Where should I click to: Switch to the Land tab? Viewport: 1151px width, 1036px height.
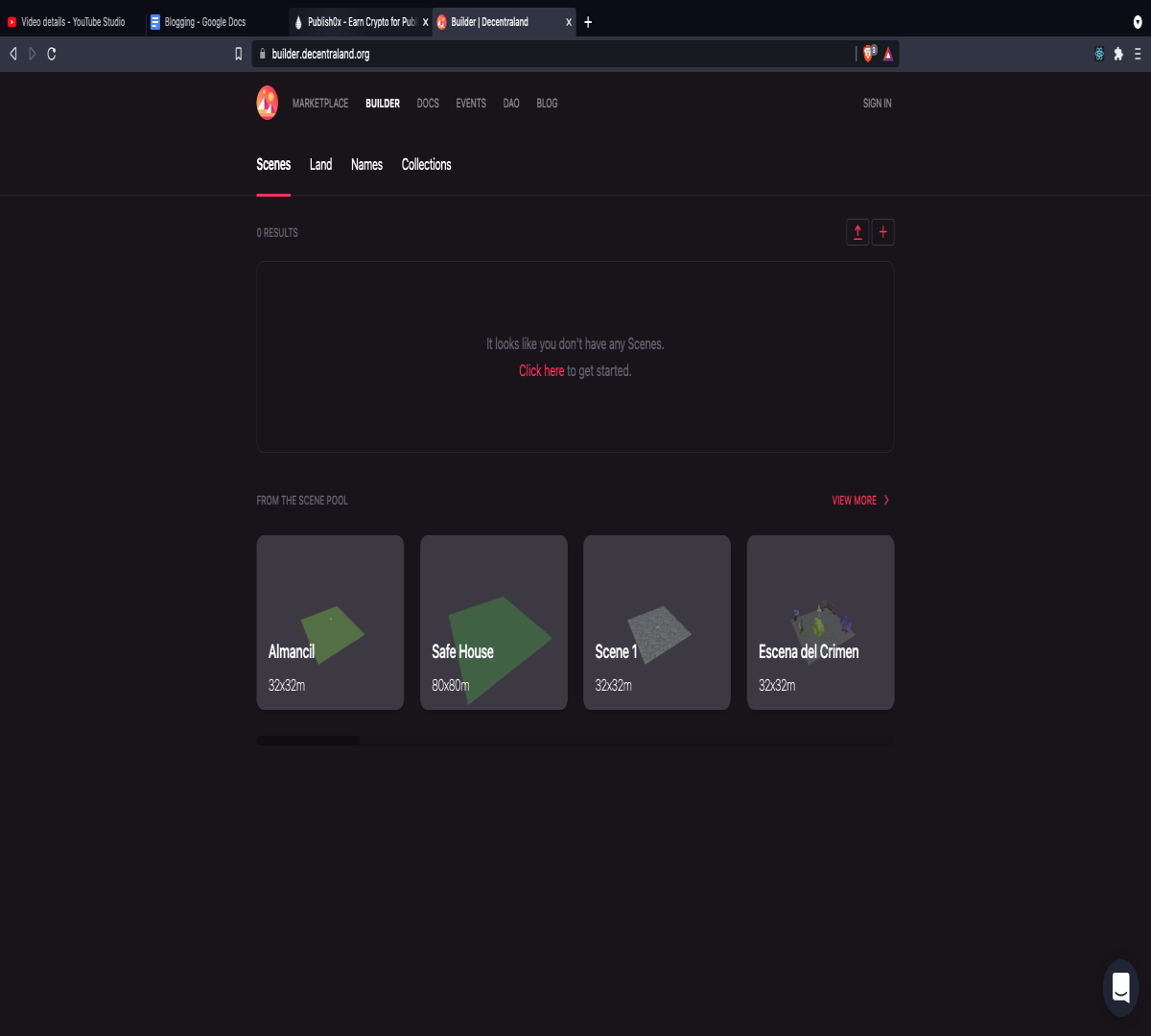[x=320, y=165]
